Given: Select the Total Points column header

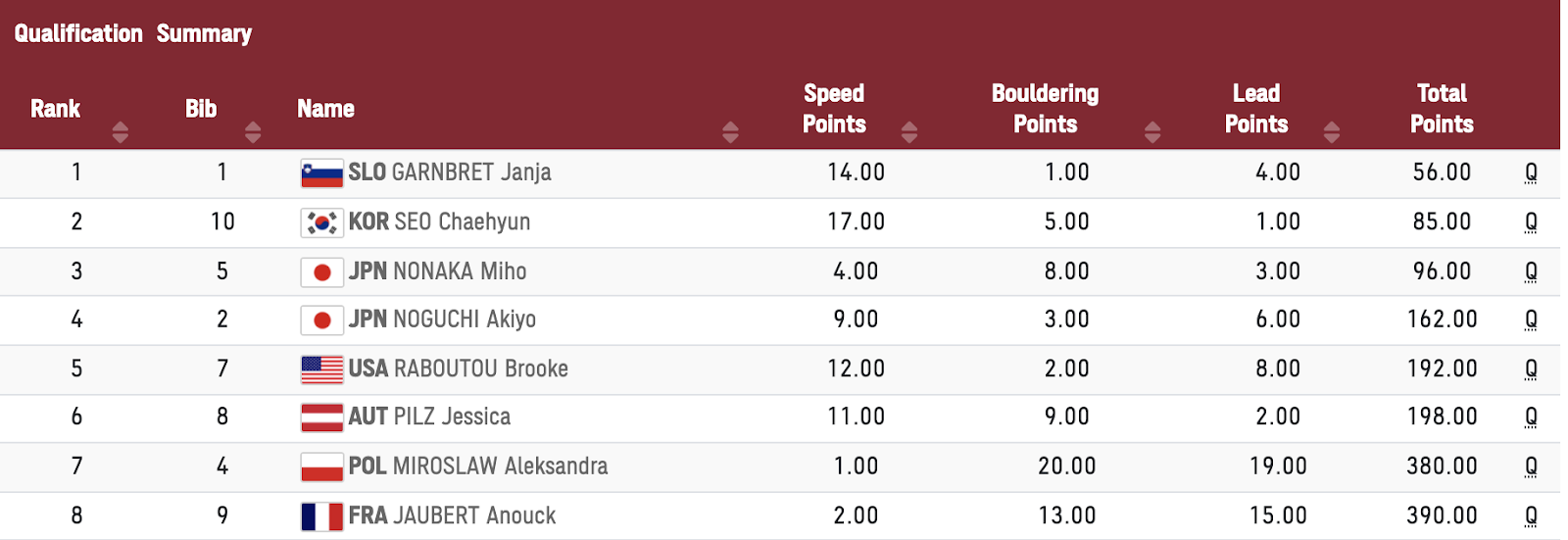Looking at the screenshot, I should pos(1442,109).
